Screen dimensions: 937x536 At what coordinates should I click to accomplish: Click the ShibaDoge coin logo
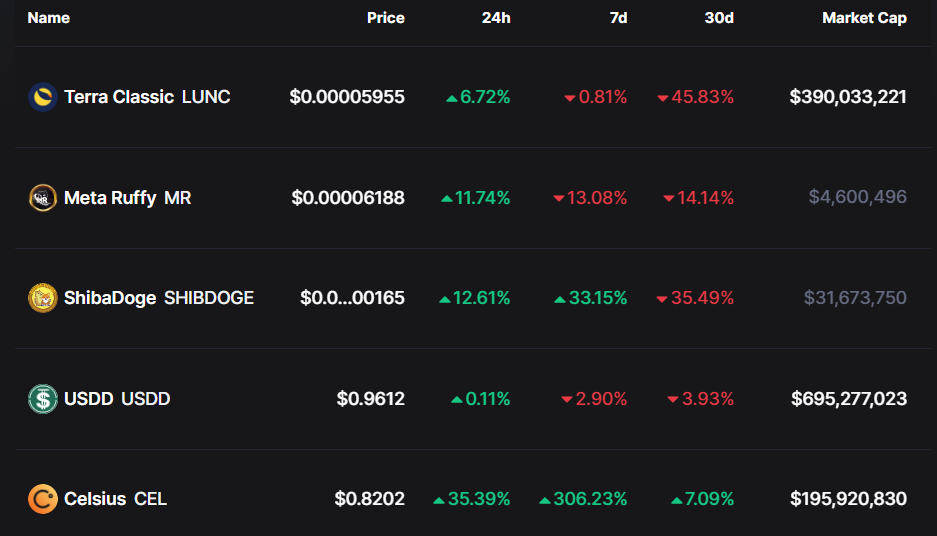[x=42, y=298]
